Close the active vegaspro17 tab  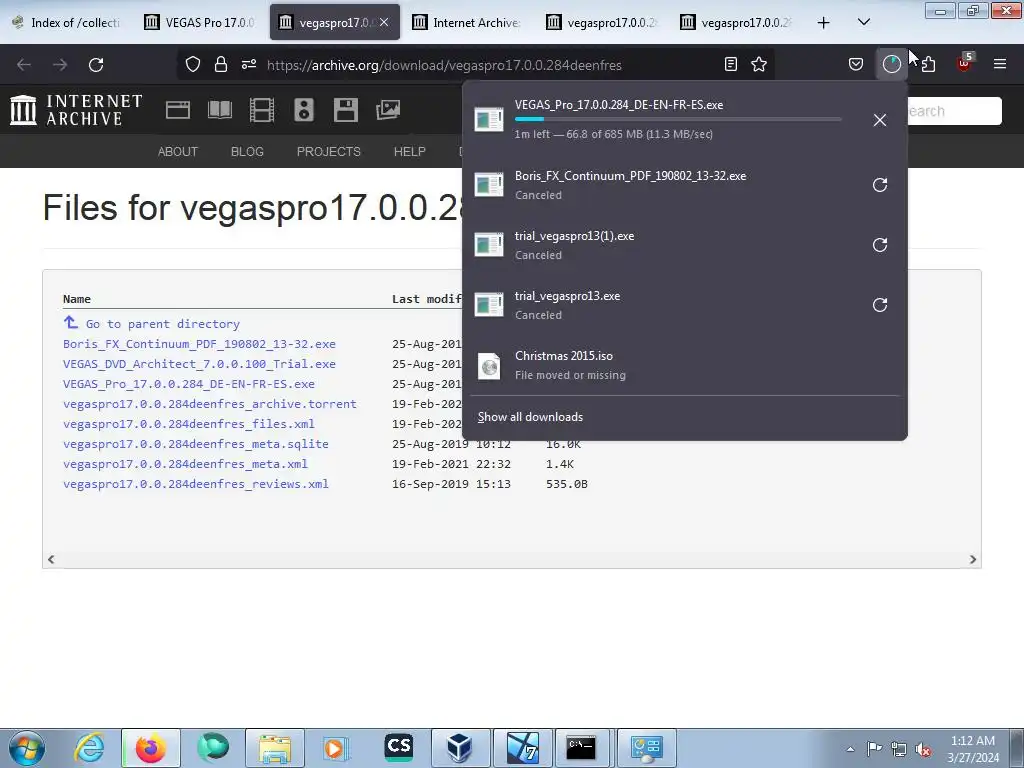click(384, 22)
